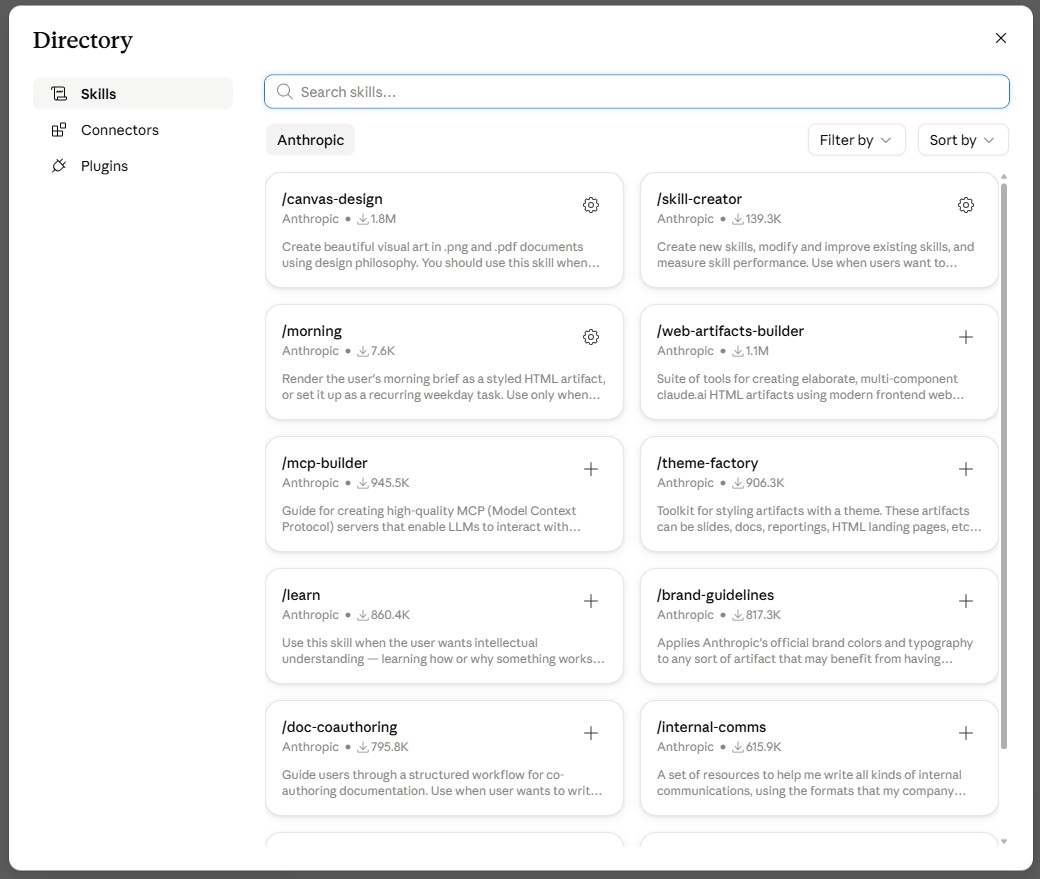This screenshot has height=879, width=1040.
Task: Click /morning description about morning brief
Action: click(x=444, y=387)
